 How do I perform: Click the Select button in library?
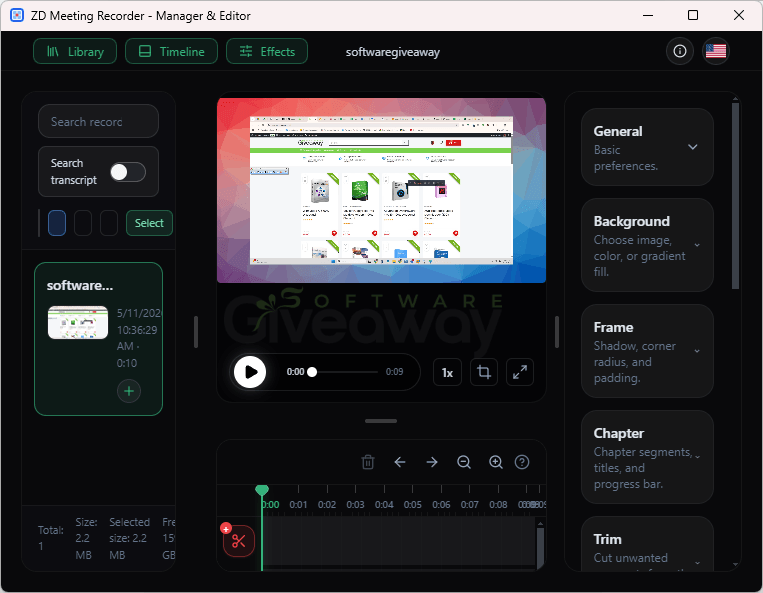[149, 223]
